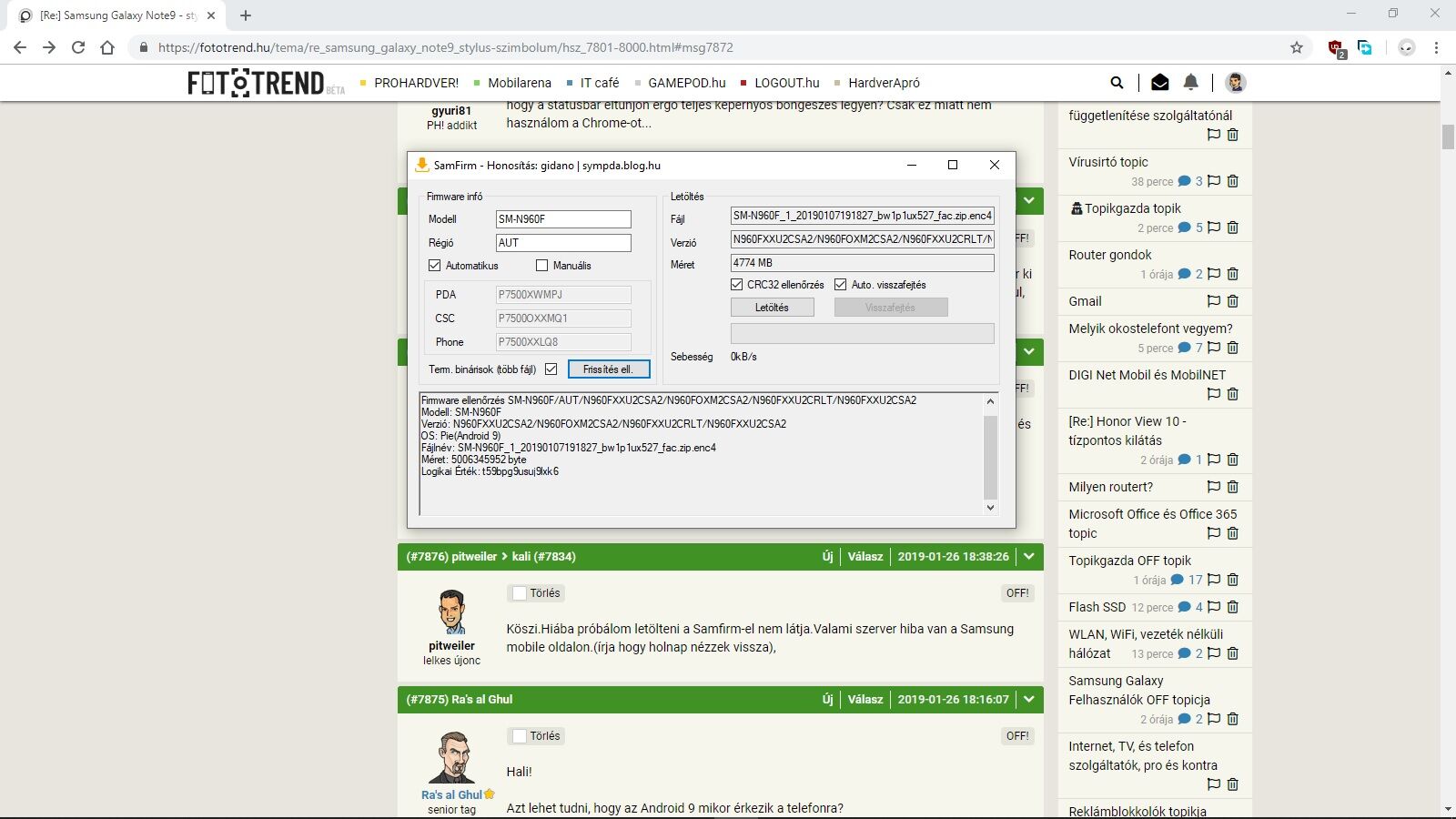Expand options chevron on post #7875
The width and height of the screenshot is (1456, 819).
coord(1029,700)
